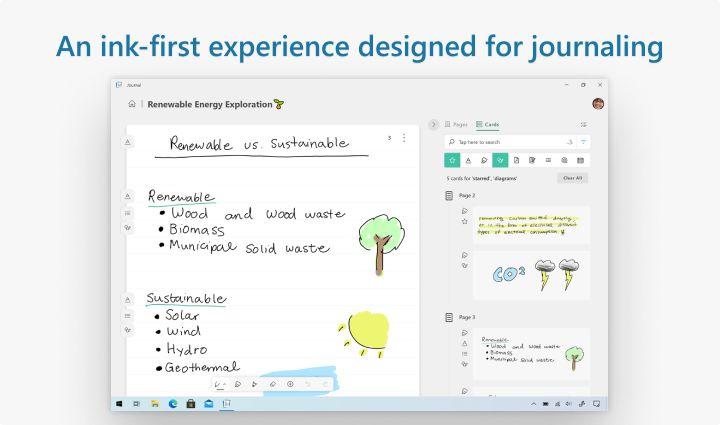Click Redo in the ink toolbar

point(325,384)
